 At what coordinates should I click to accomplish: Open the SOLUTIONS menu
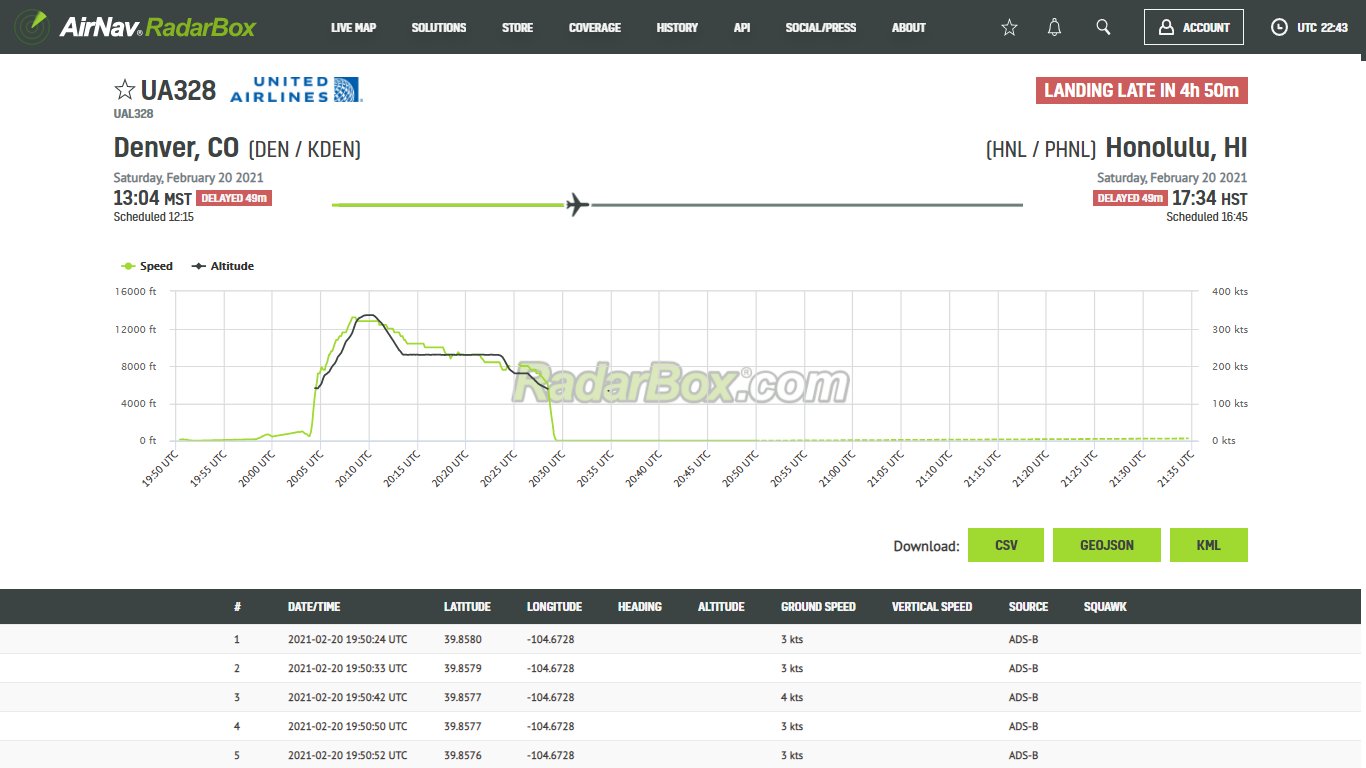click(x=439, y=28)
